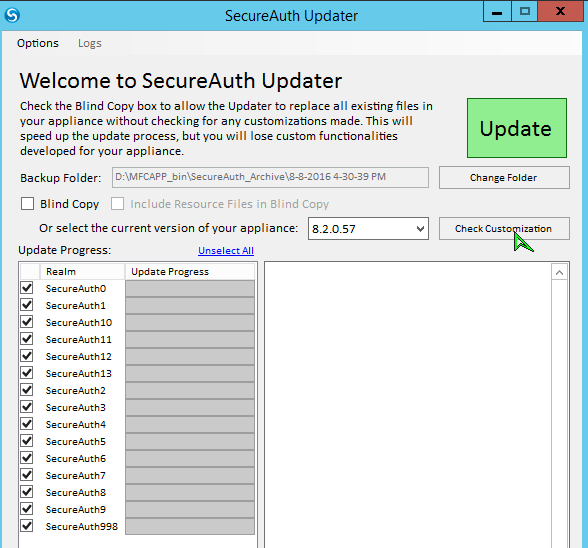
Task: Select the SecureAuth7 realm name
Action: click(76, 476)
